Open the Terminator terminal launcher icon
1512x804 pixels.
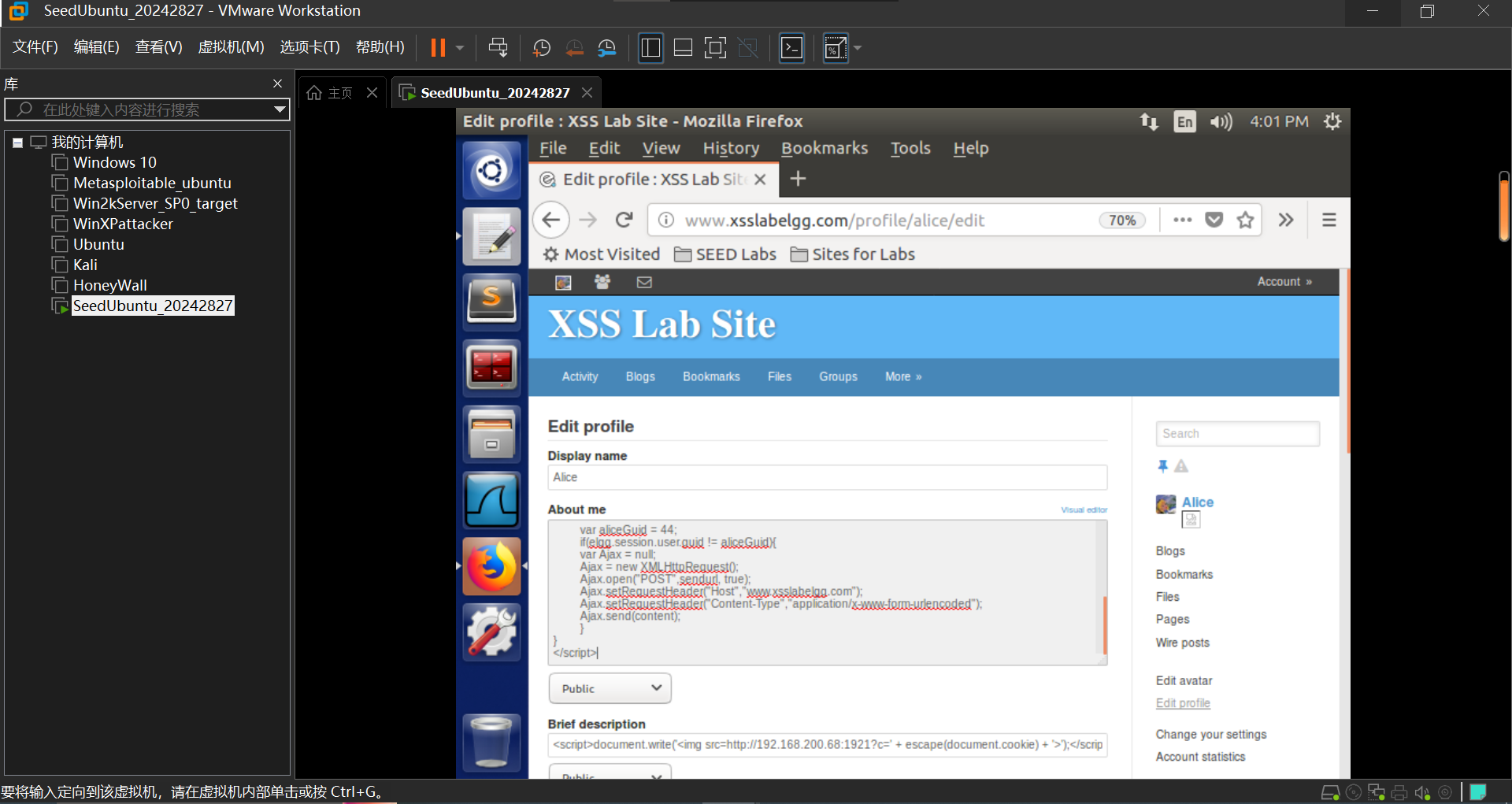pos(491,368)
